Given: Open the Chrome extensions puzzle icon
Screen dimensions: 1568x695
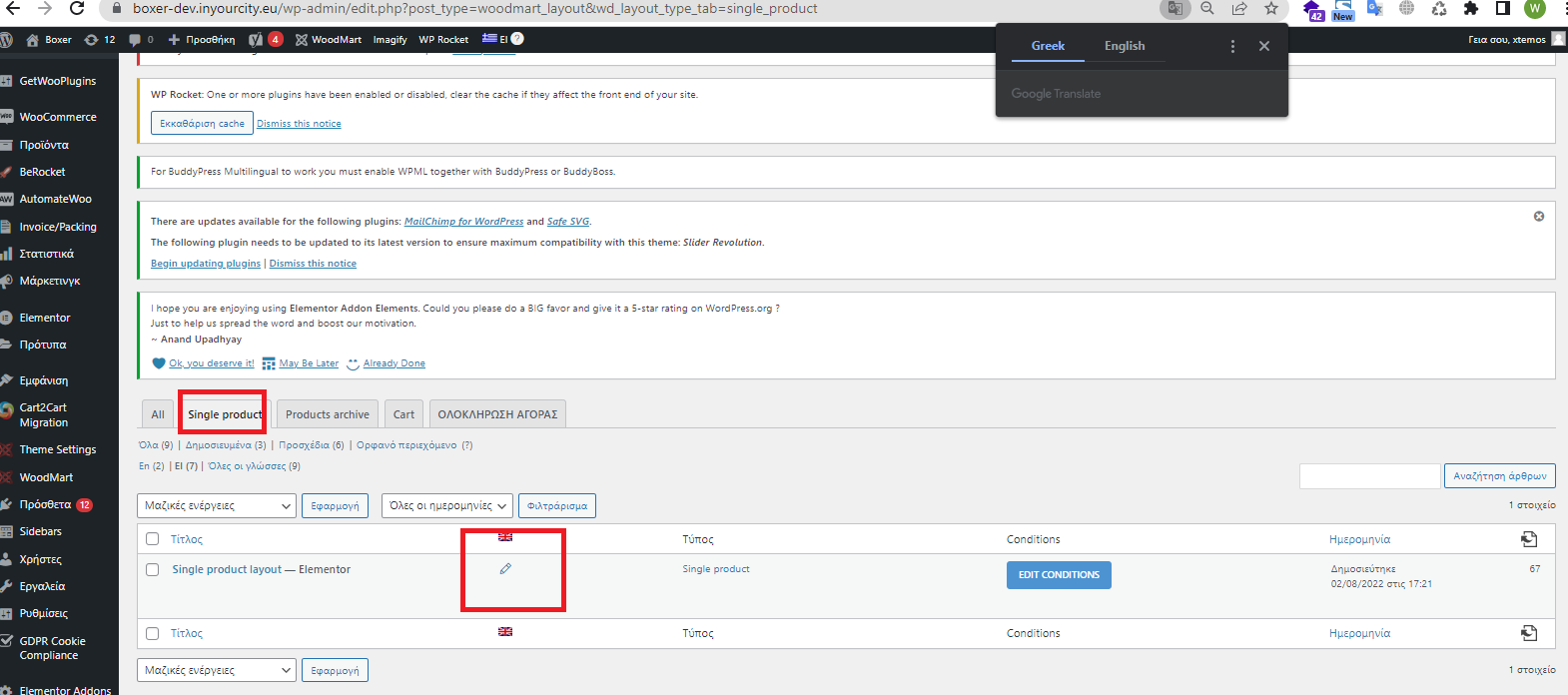Looking at the screenshot, I should click(x=1471, y=8).
